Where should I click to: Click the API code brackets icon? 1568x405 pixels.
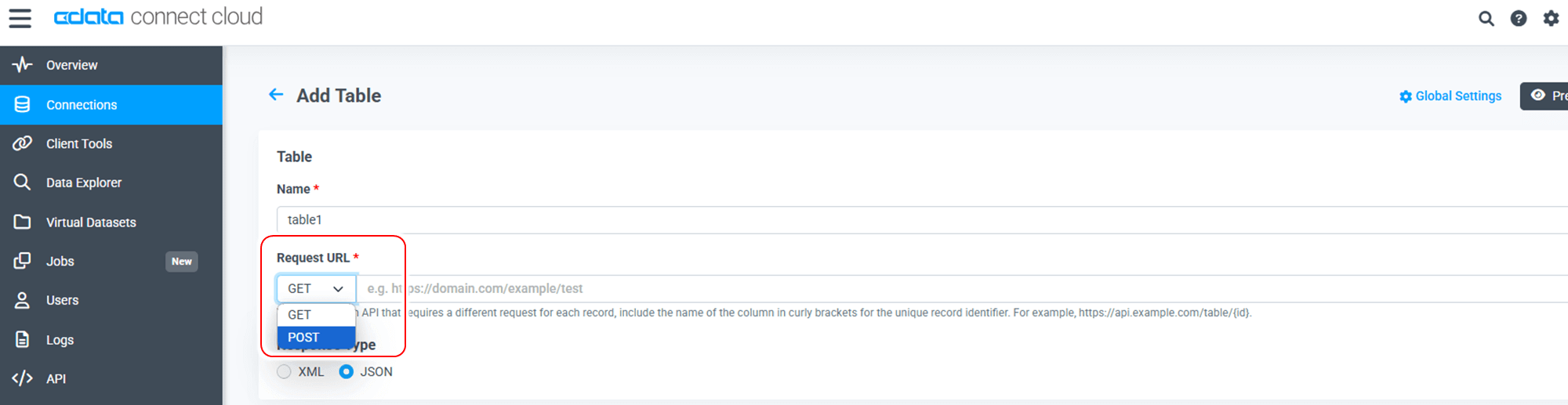click(x=22, y=378)
